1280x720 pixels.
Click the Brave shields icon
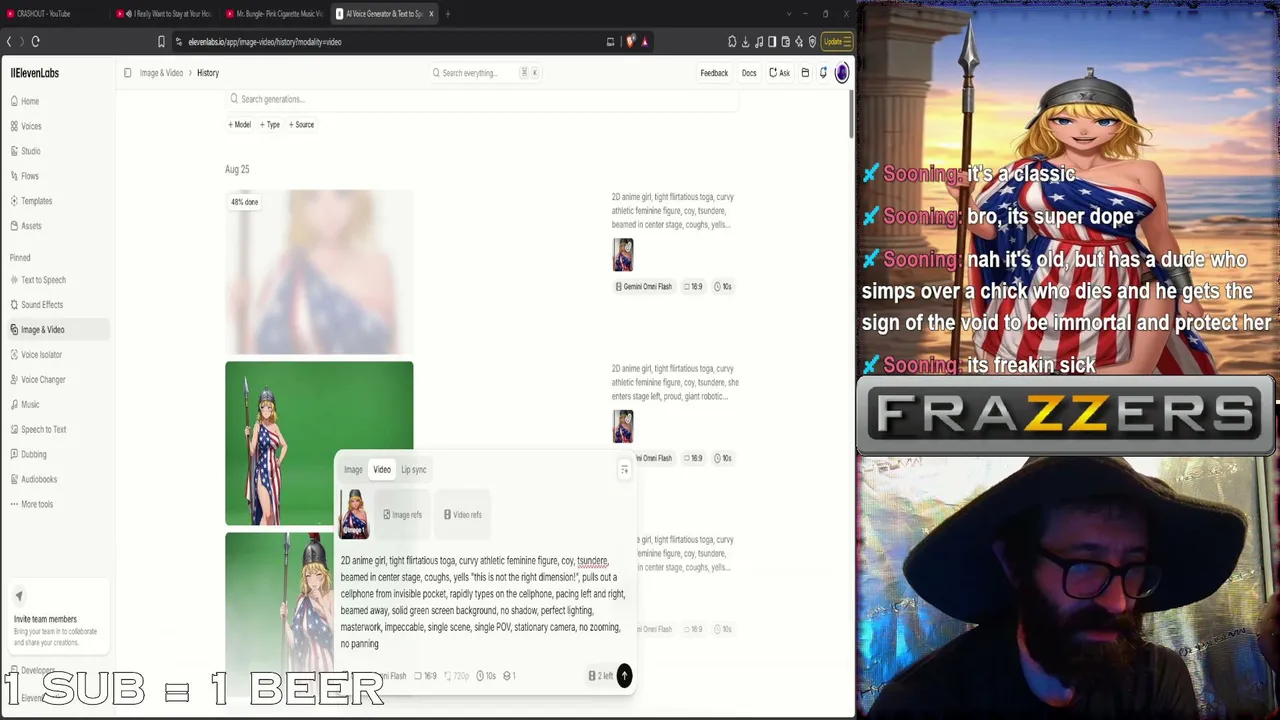[x=630, y=42]
